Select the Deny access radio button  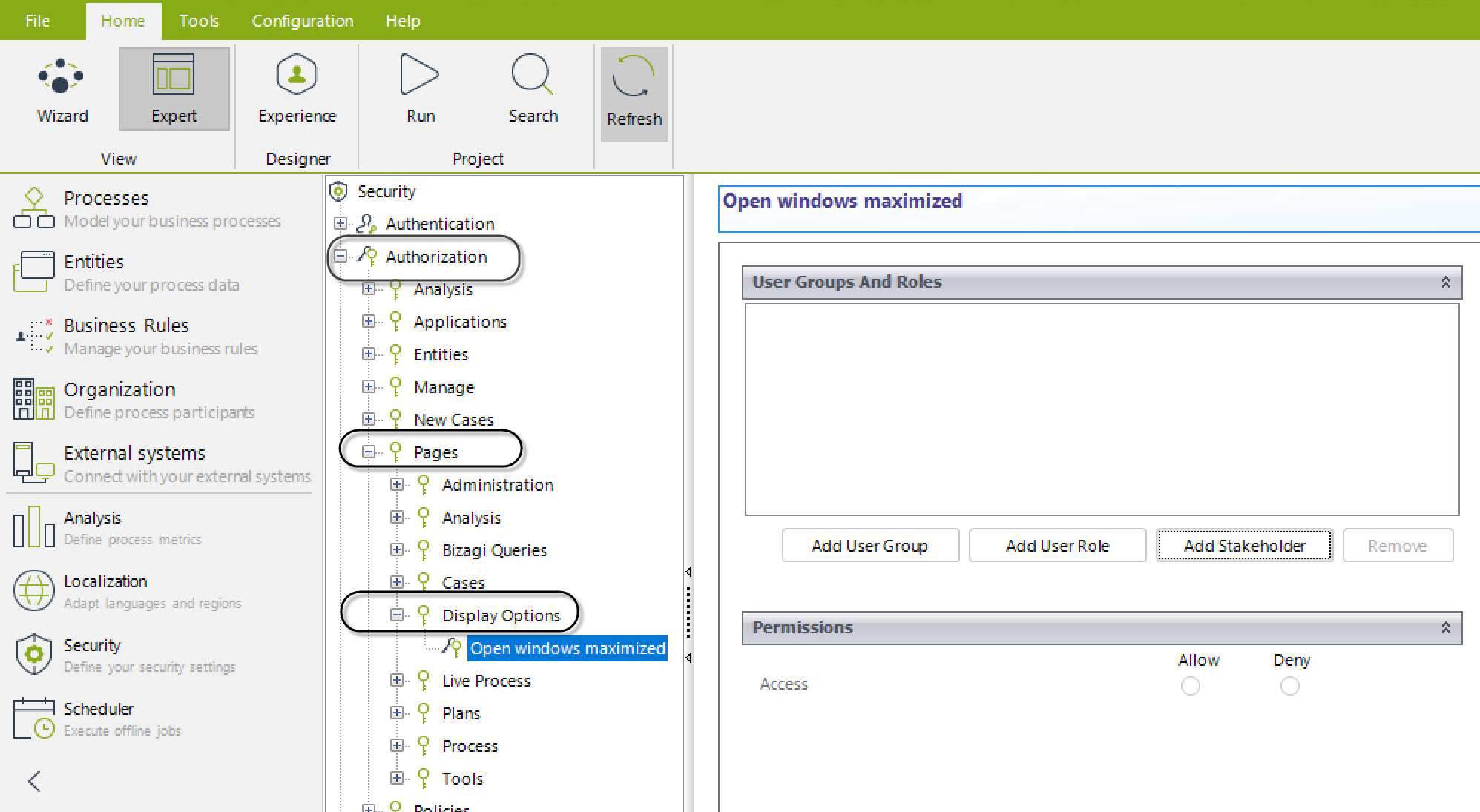(x=1290, y=686)
